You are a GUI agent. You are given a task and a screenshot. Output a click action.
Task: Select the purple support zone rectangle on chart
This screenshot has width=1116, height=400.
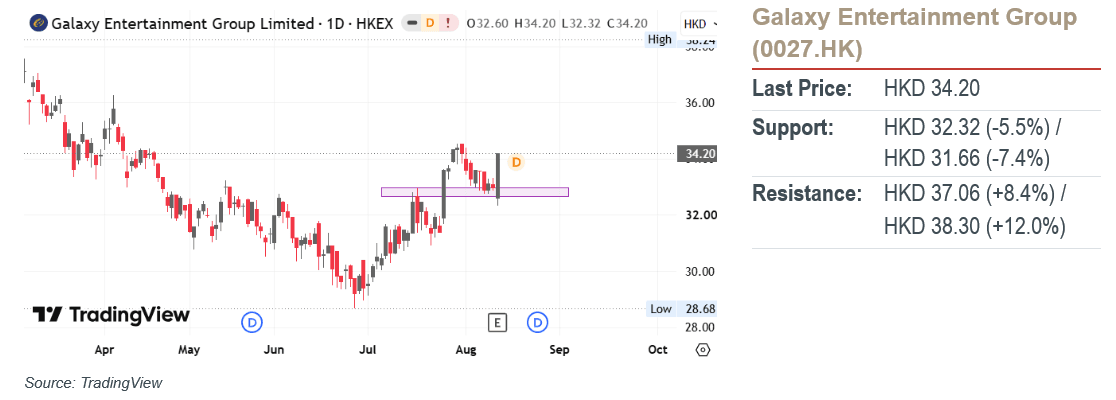(x=475, y=192)
